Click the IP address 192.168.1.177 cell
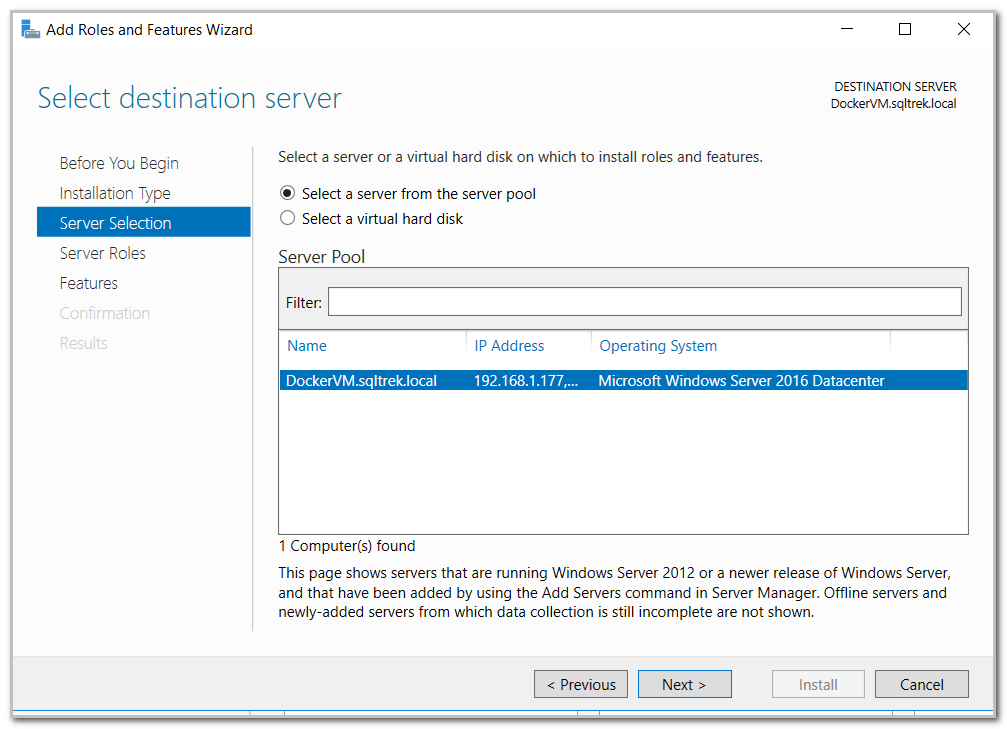Viewport: 1007px width, 729px height. tap(526, 381)
